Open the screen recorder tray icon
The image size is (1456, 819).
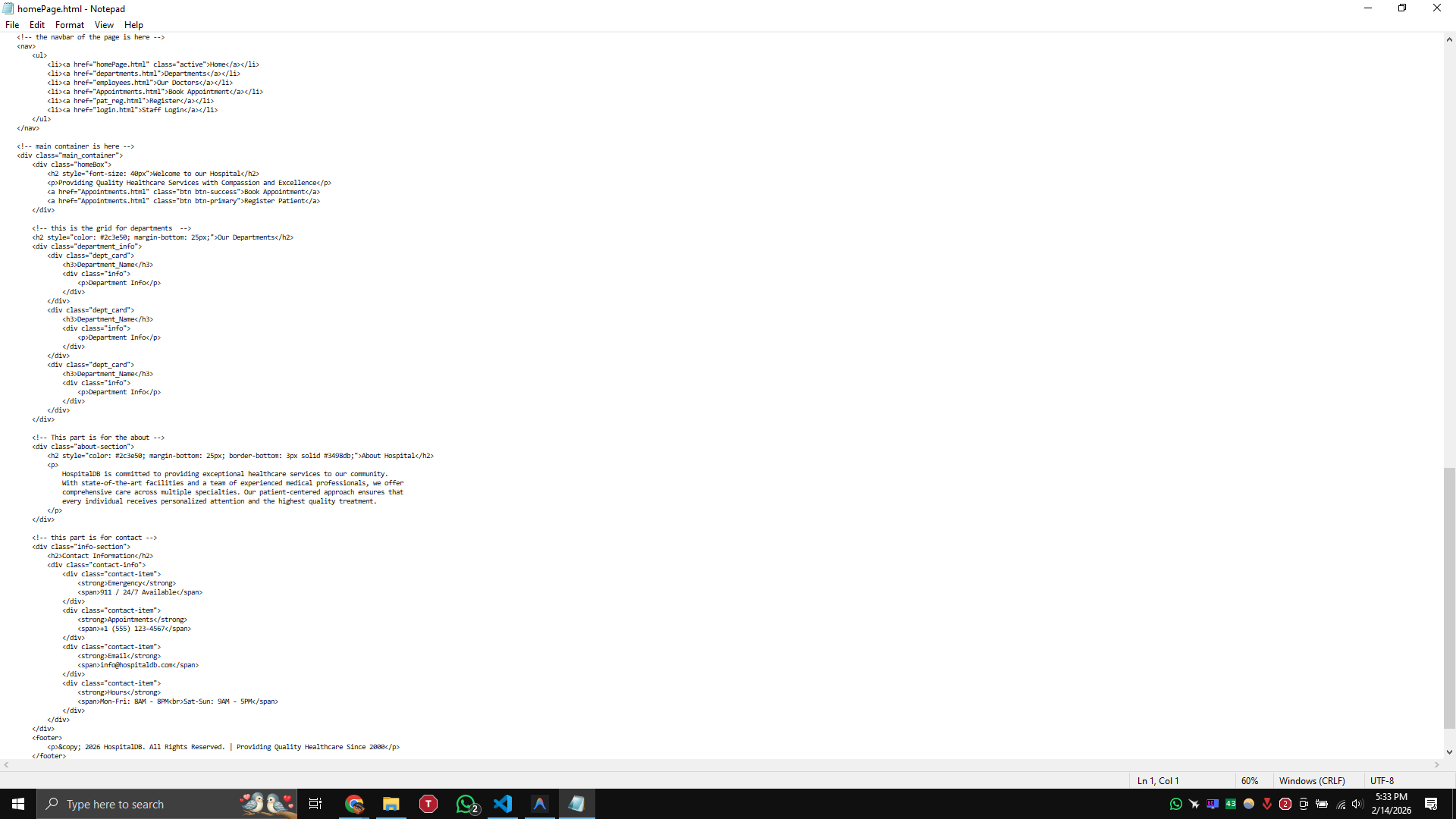click(1304, 805)
